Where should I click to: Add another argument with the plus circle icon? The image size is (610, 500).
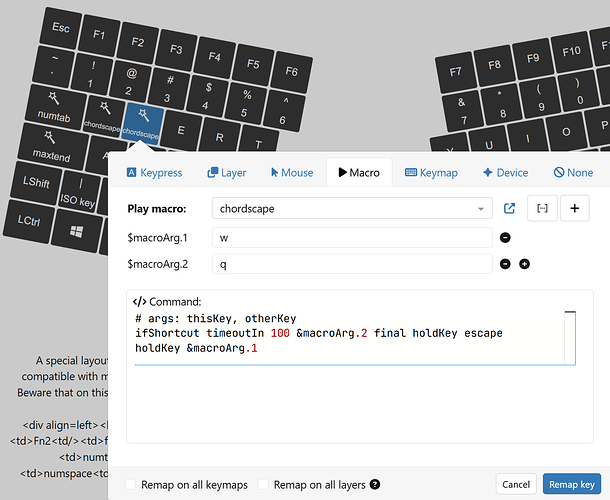coord(524,264)
